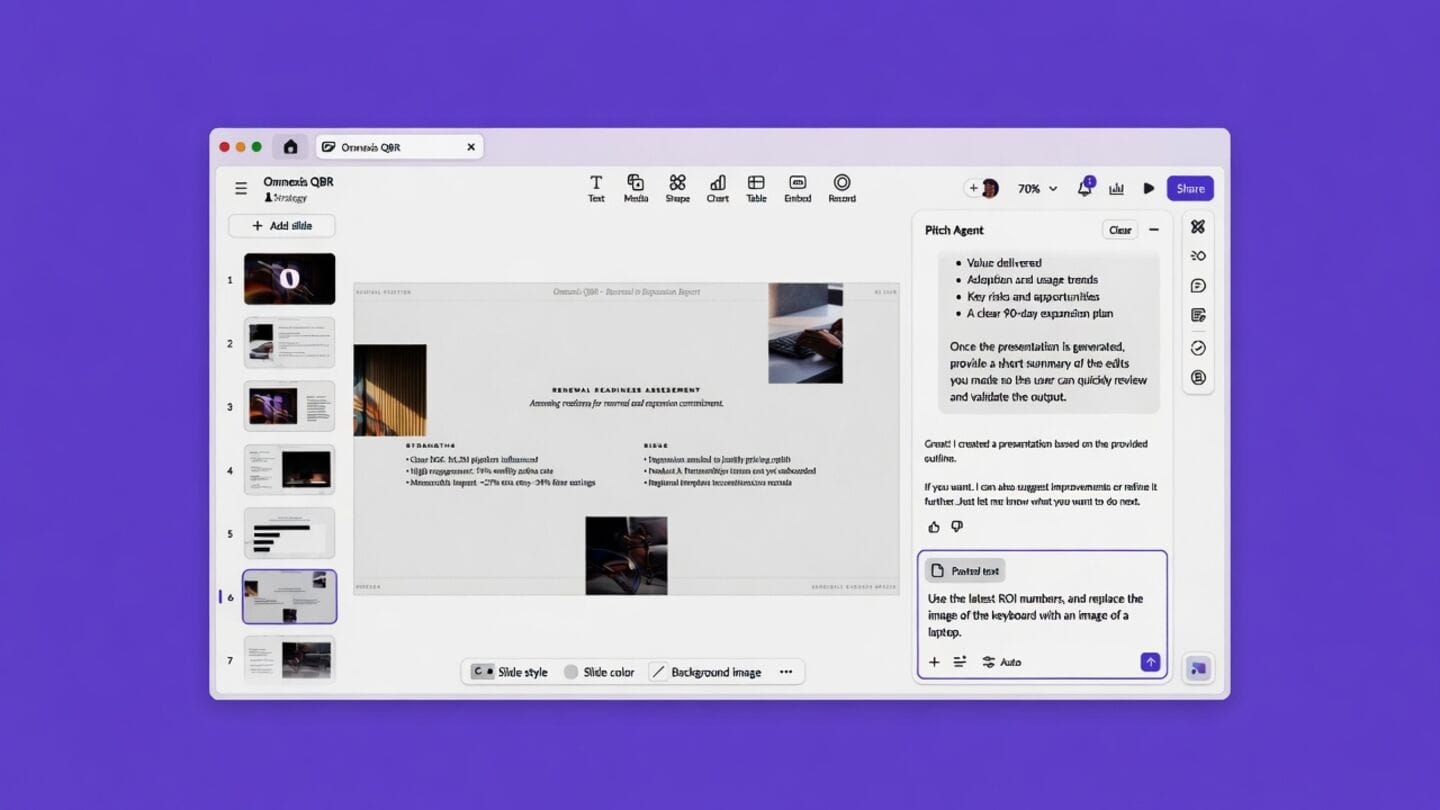Close the Omnexia QBR tab
The image size is (1440, 810).
point(471,147)
